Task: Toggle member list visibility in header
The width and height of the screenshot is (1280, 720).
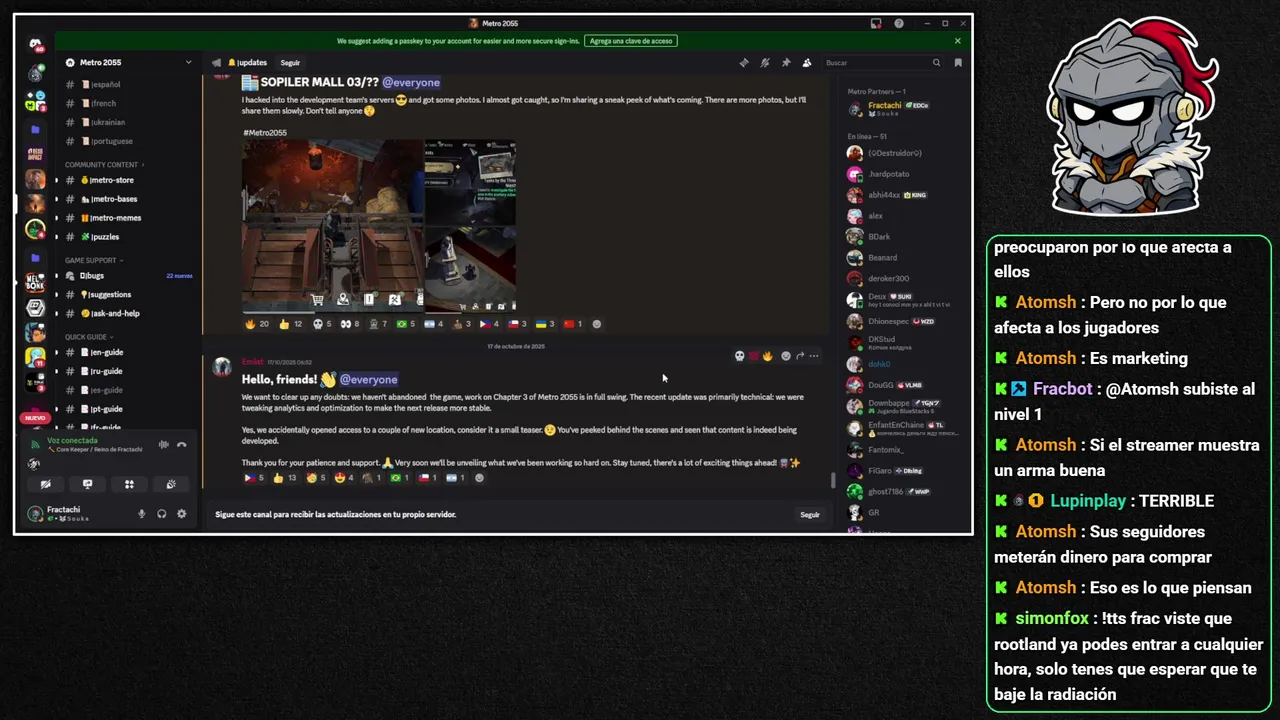Action: pos(807,63)
